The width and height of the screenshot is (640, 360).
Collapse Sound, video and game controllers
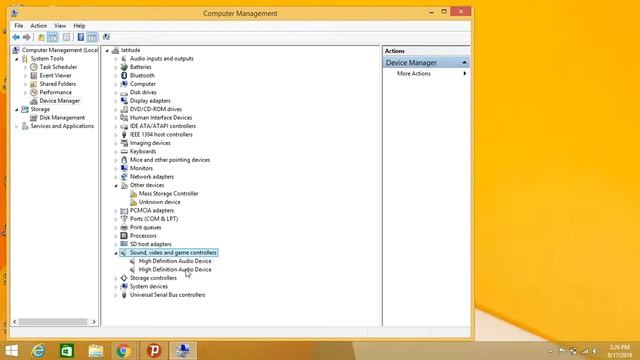(116, 253)
